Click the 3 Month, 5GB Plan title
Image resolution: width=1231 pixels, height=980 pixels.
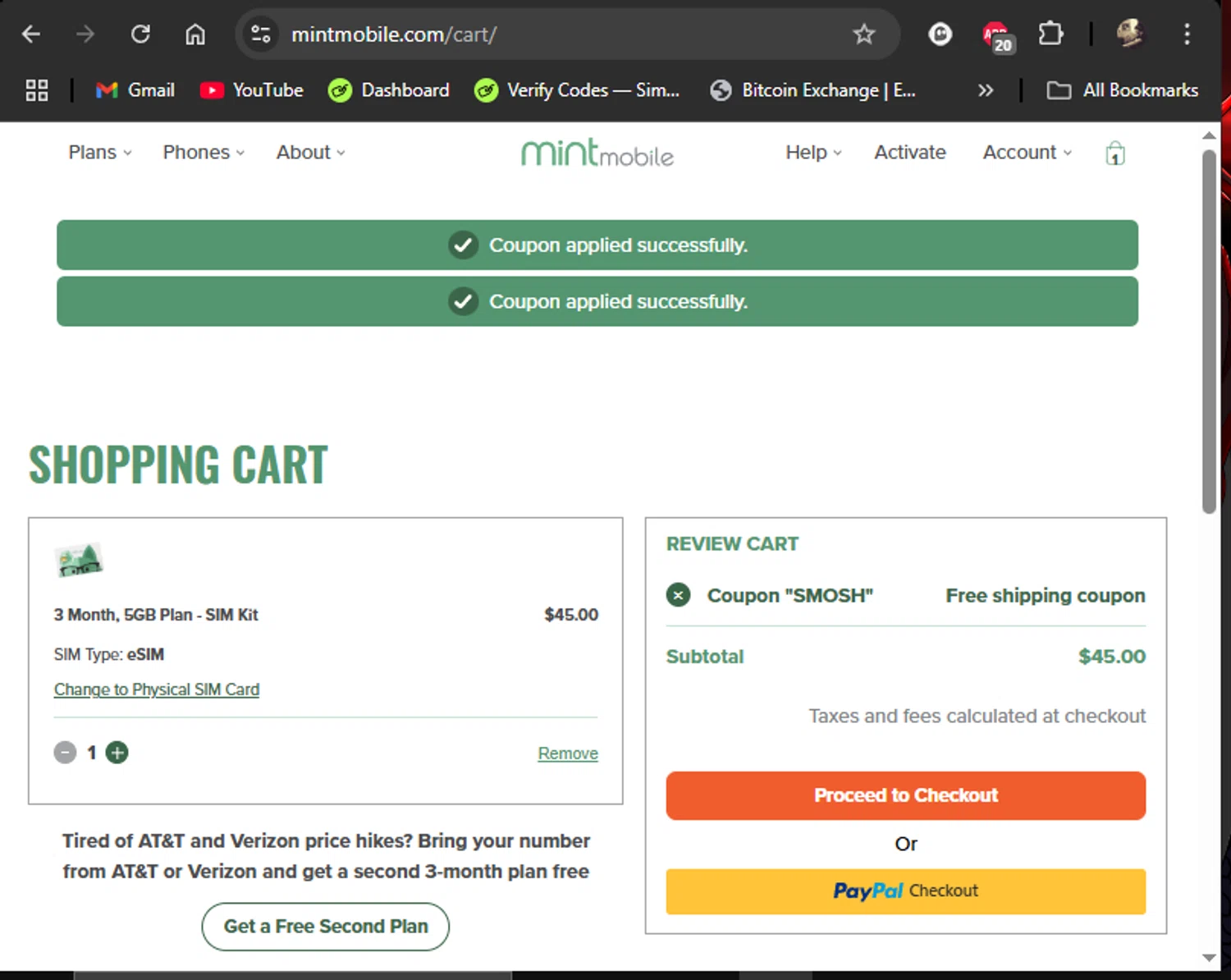pyautogui.click(x=156, y=615)
